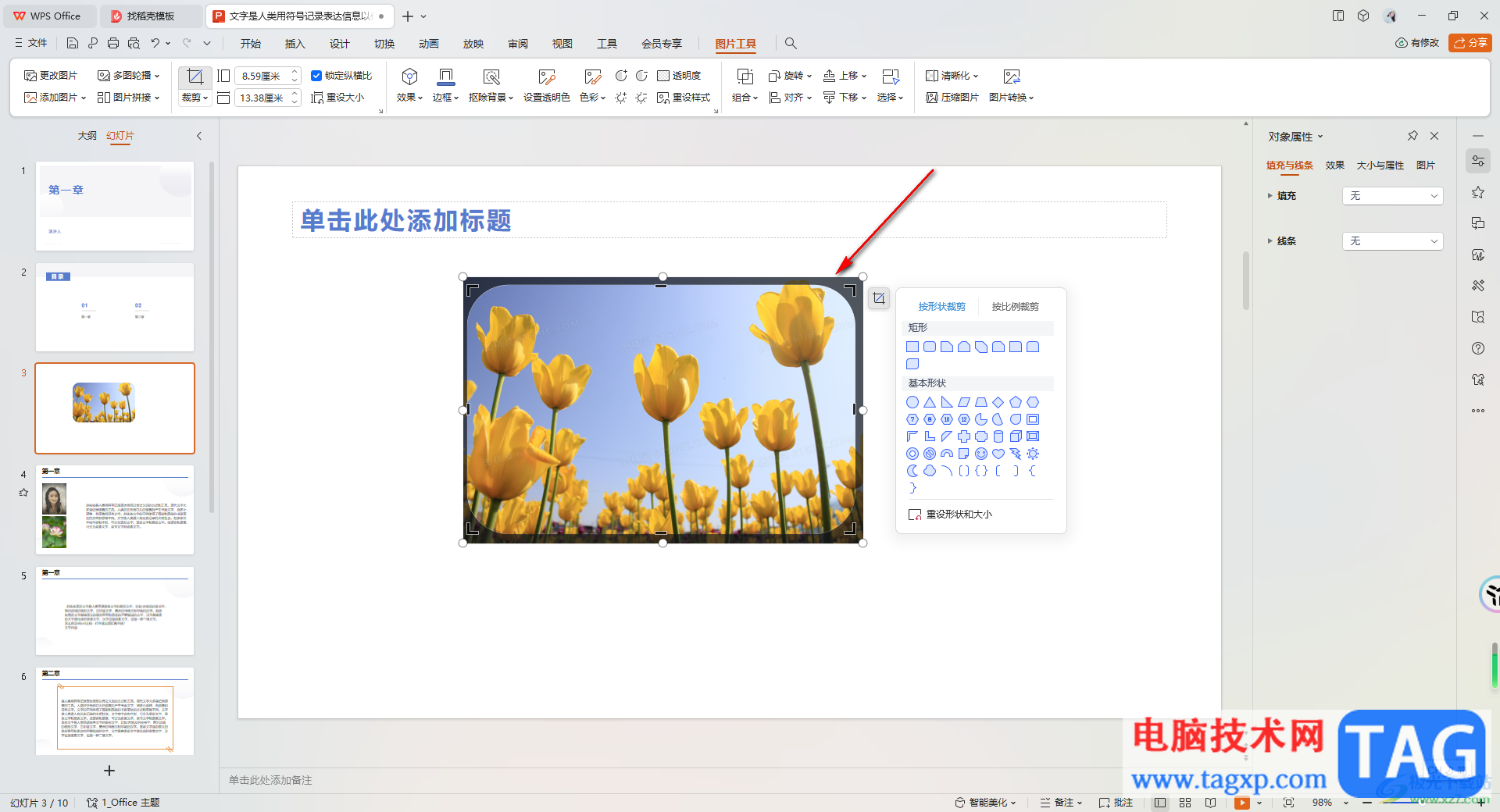Viewport: 1500px width, 812px height.
Task: Switch to slide sorter view in status bar
Action: tap(1185, 803)
